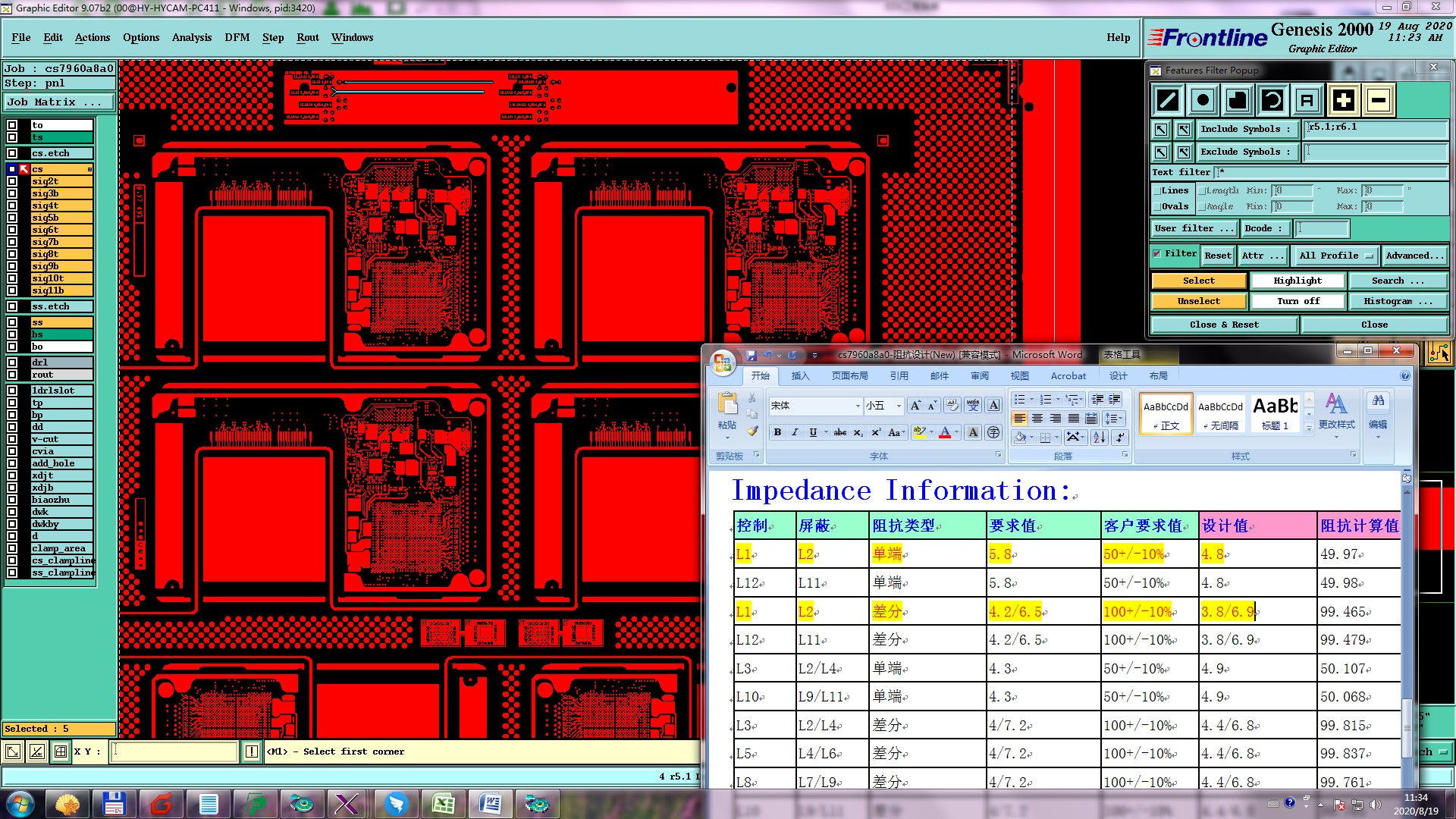
Task: Open the font name dropdown showing 宋体
Action: (858, 406)
